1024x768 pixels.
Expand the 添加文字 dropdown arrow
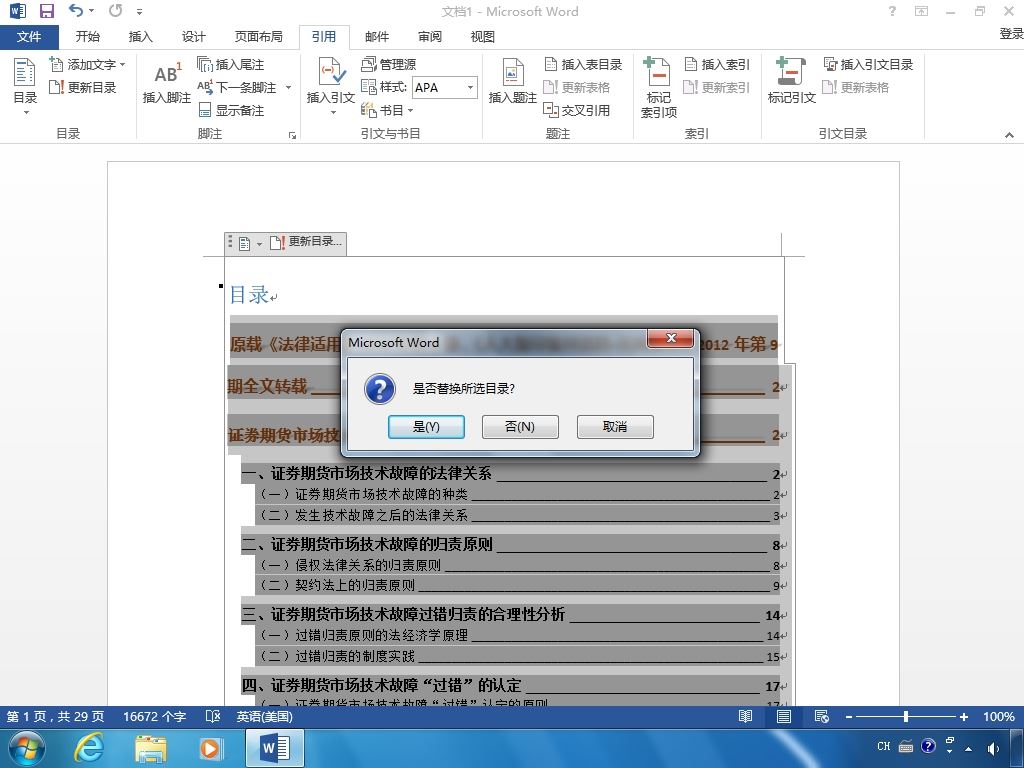coord(122,65)
